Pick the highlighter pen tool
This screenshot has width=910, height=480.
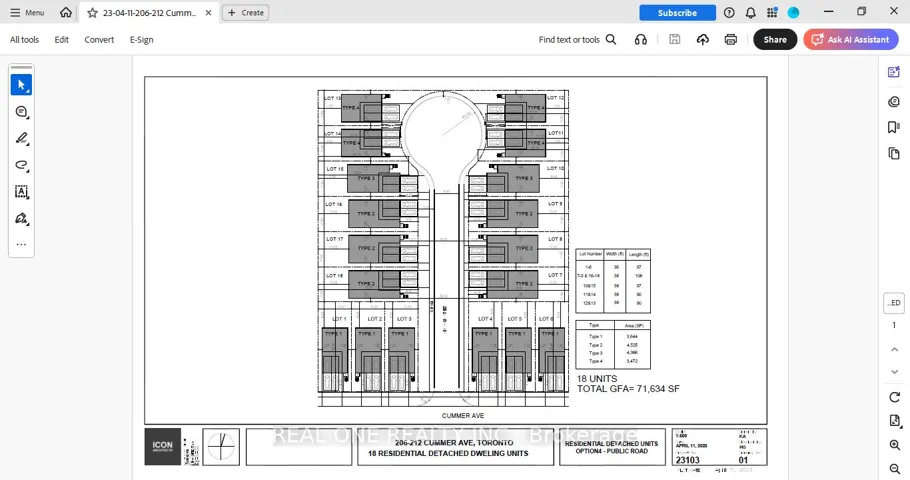21,139
